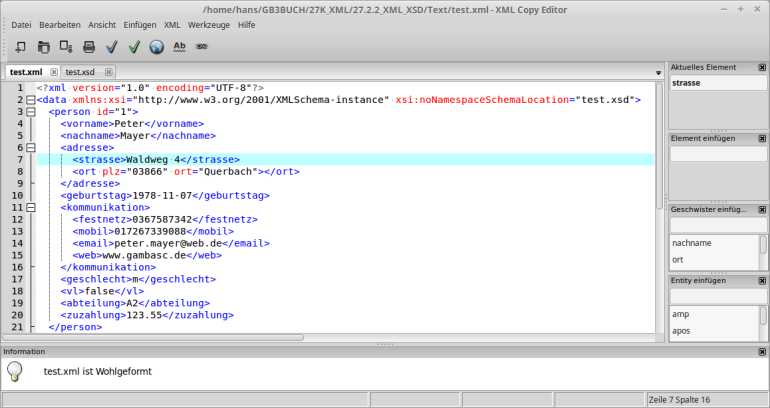The height and width of the screenshot is (408, 770).
Task: Check well-formedness with the blue checkmark icon
Action: coord(112,46)
